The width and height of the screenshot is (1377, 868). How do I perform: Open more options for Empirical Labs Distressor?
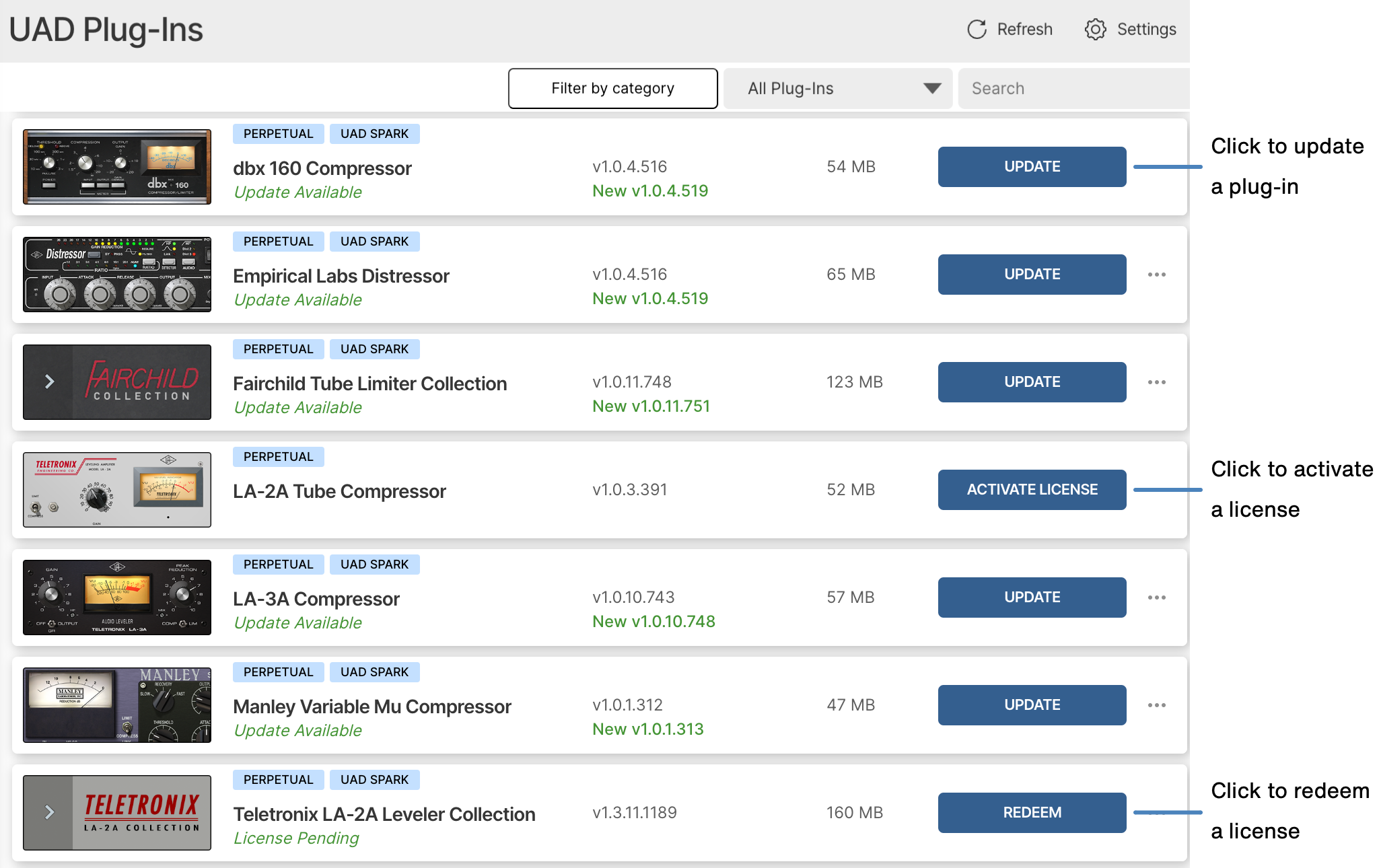[x=1156, y=275]
